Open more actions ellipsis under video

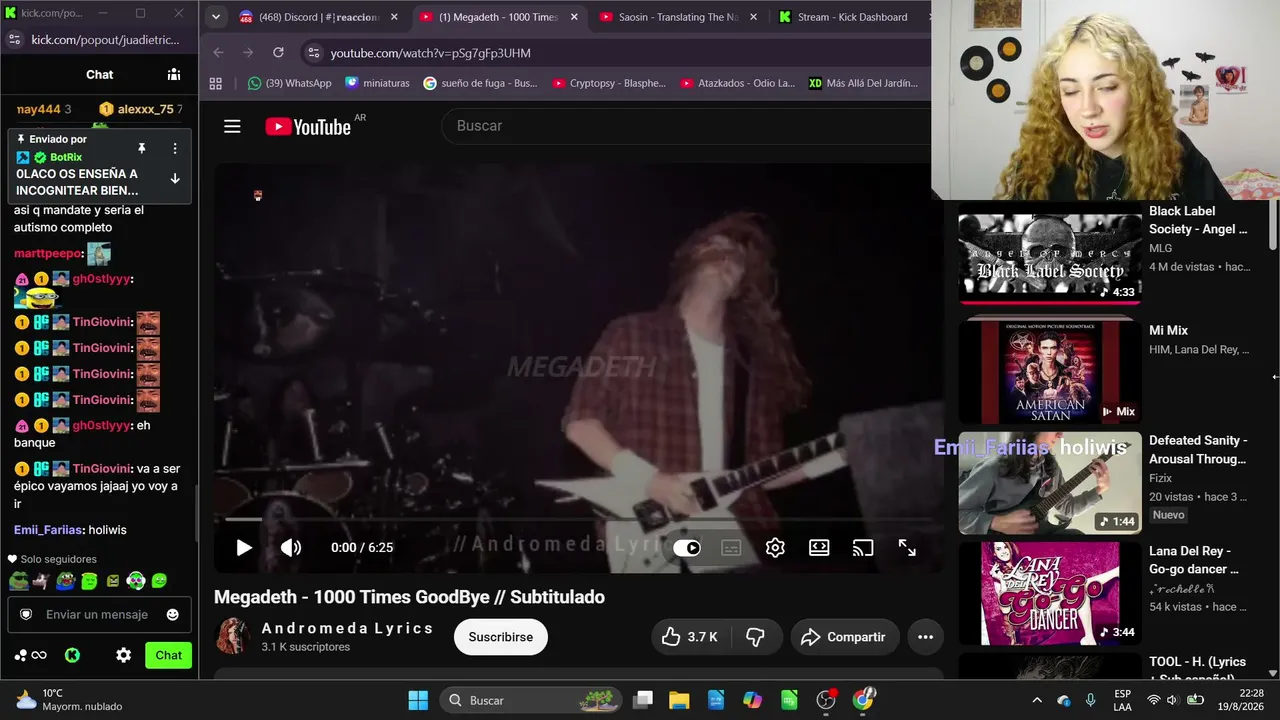click(x=926, y=637)
